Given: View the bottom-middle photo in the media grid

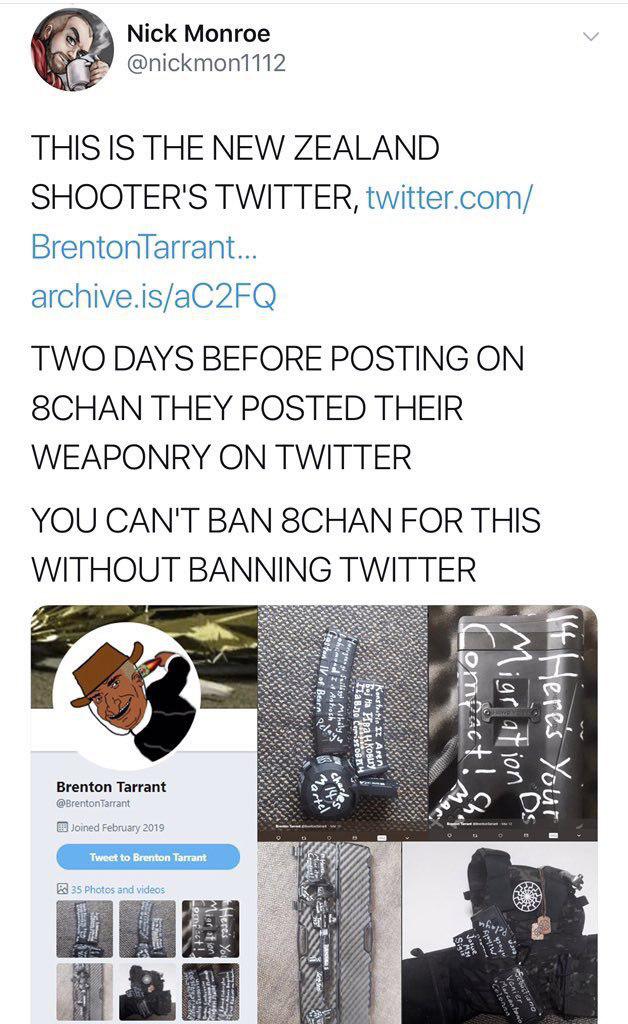Looking at the screenshot, I should pos(329,932).
